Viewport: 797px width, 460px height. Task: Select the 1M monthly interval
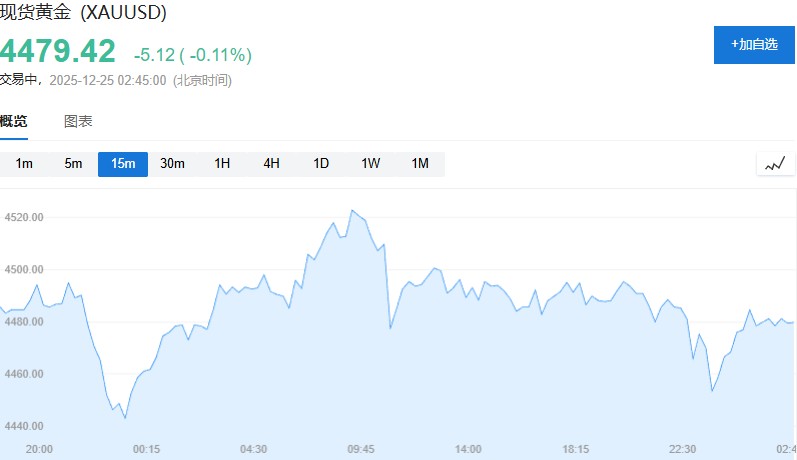420,164
